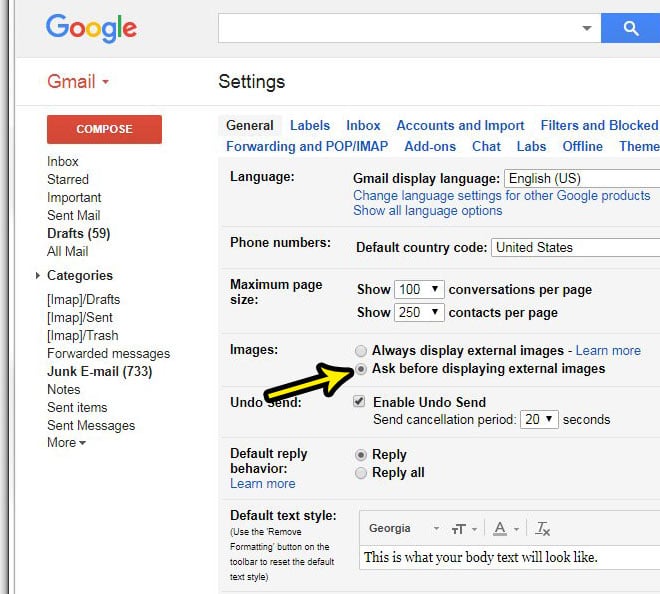Open the Chat settings tab
Image resolution: width=660 pixels, height=594 pixels.
(x=486, y=147)
